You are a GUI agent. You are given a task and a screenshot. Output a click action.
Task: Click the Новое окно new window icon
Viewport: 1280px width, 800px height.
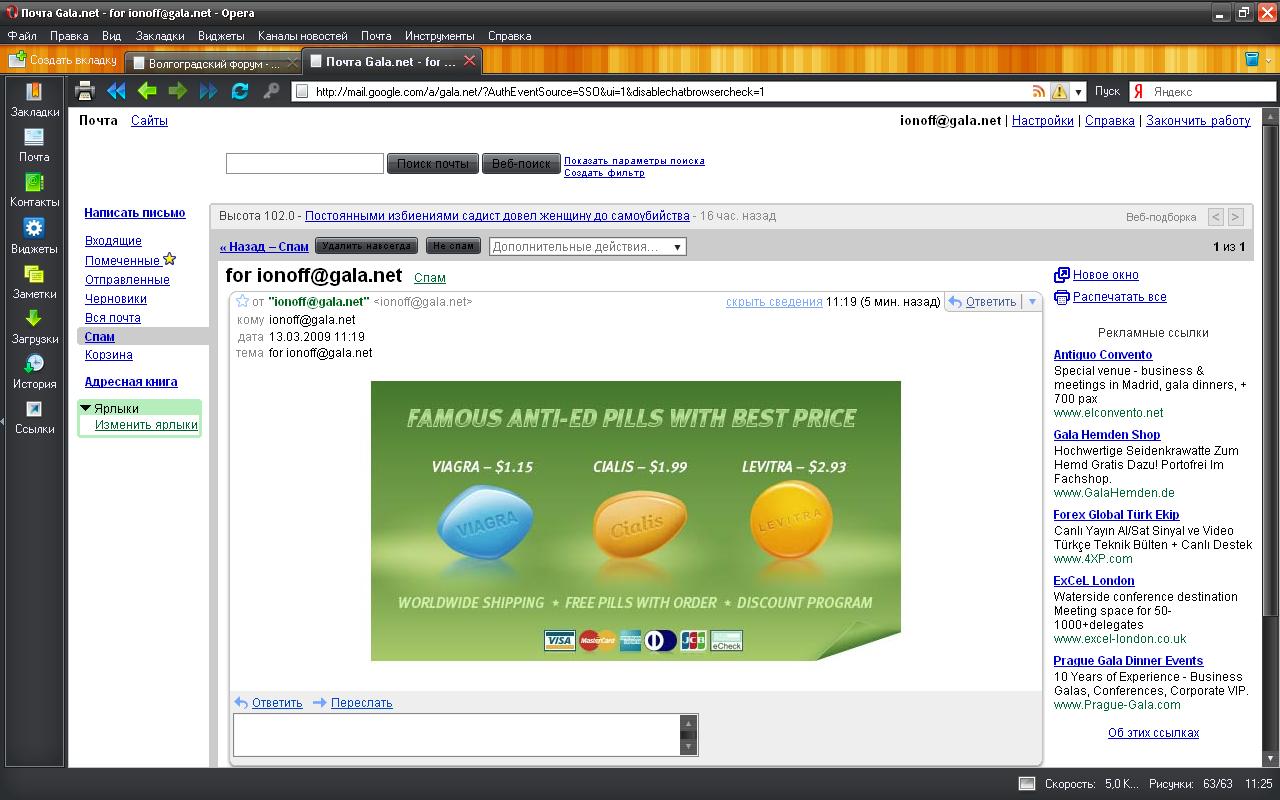point(1062,275)
